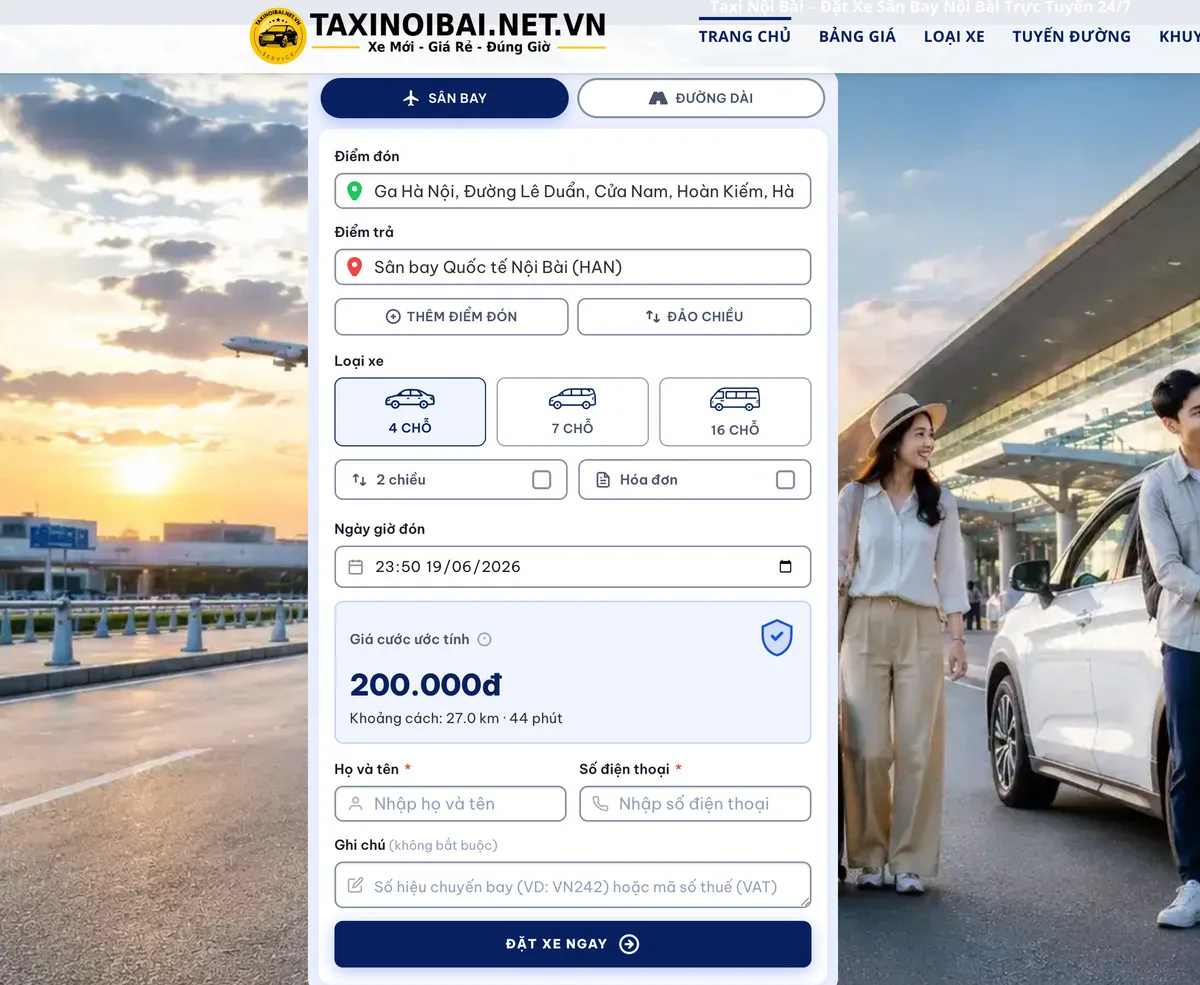Click the 7-seat MPV car icon
This screenshot has height=985, width=1200.
572,399
